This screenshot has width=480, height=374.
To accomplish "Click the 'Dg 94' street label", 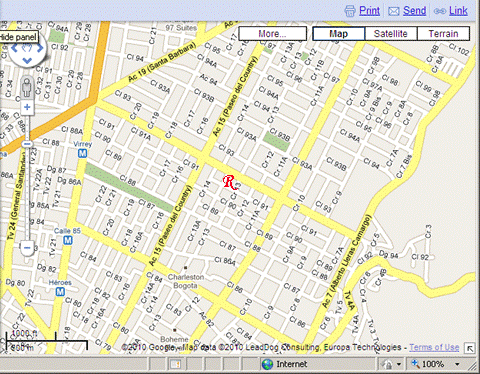I will pos(389,255).
